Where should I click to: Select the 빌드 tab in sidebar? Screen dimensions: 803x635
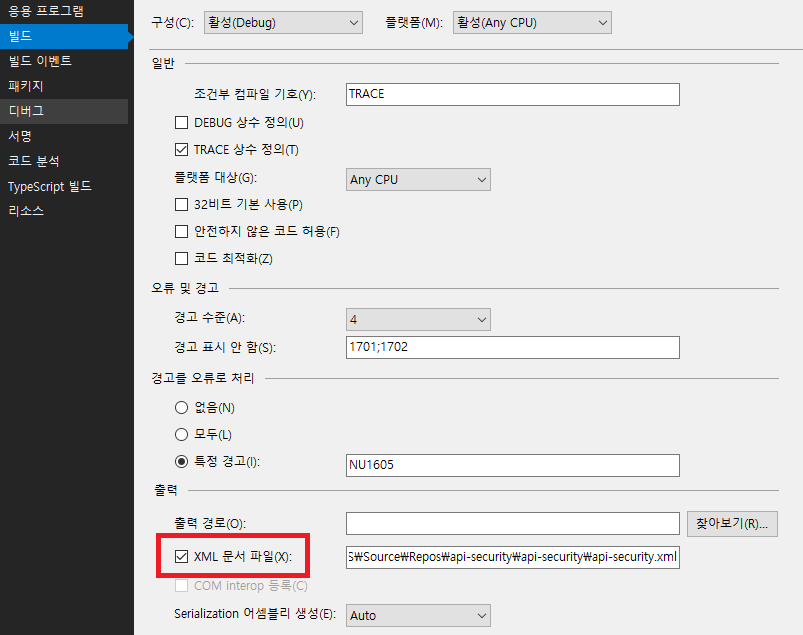(64, 36)
